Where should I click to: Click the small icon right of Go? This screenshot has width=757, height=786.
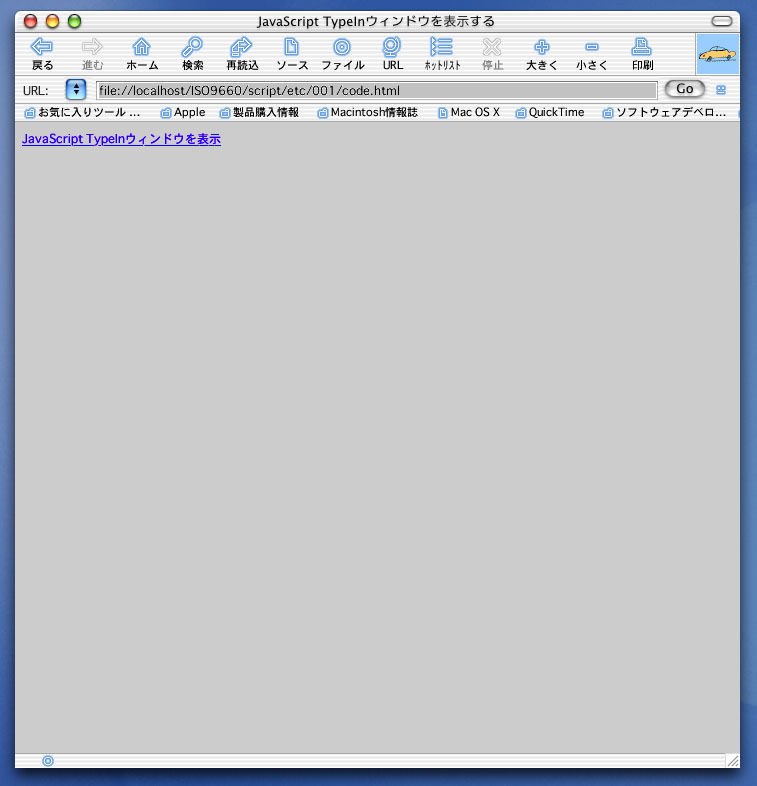coord(721,90)
